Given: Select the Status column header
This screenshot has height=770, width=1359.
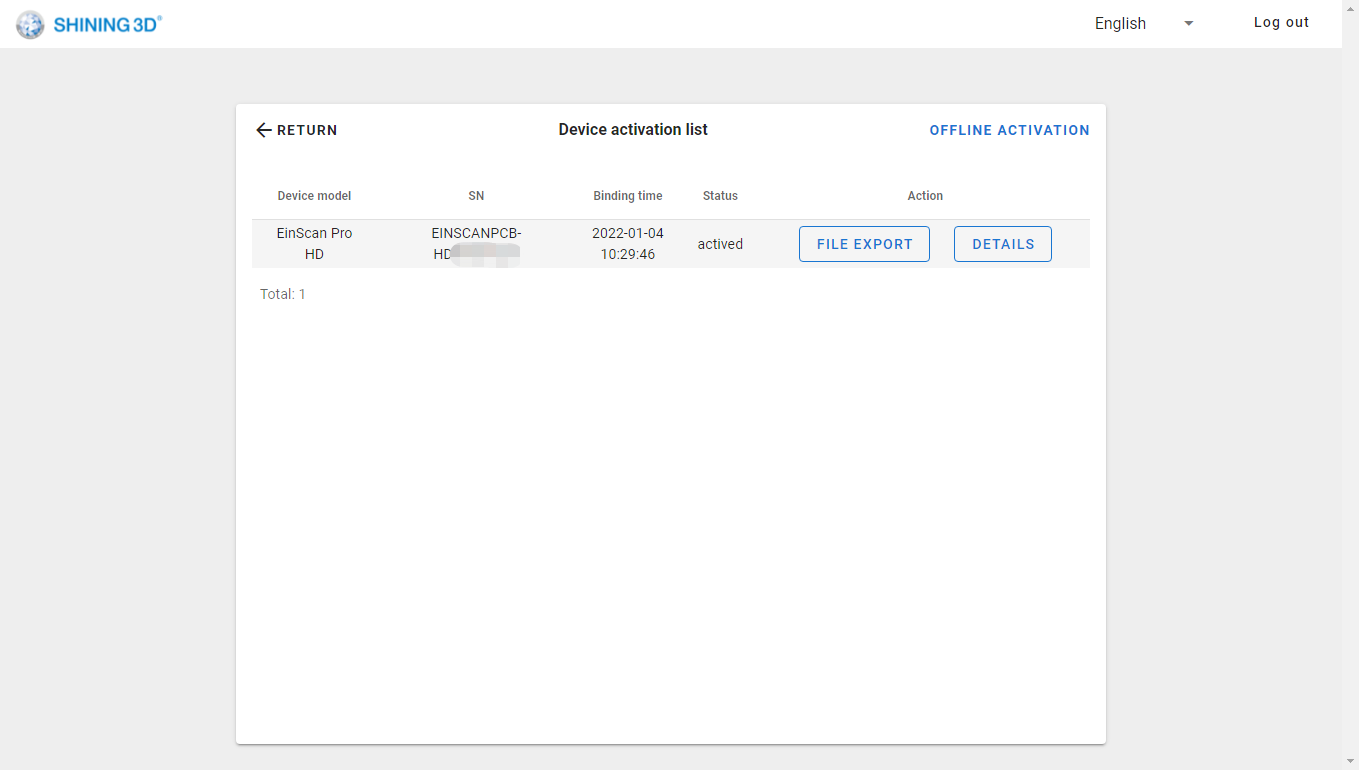Looking at the screenshot, I should [x=720, y=196].
